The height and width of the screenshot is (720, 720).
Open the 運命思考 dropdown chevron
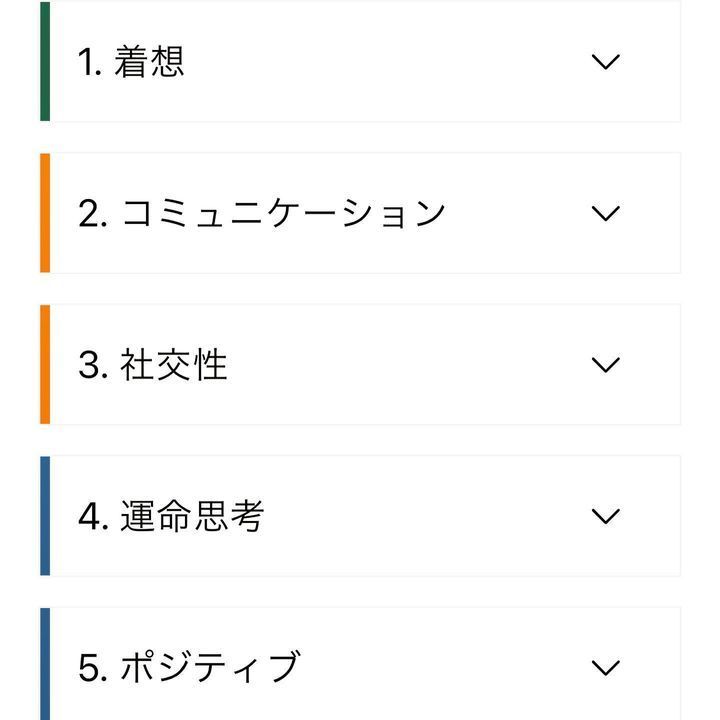click(606, 516)
